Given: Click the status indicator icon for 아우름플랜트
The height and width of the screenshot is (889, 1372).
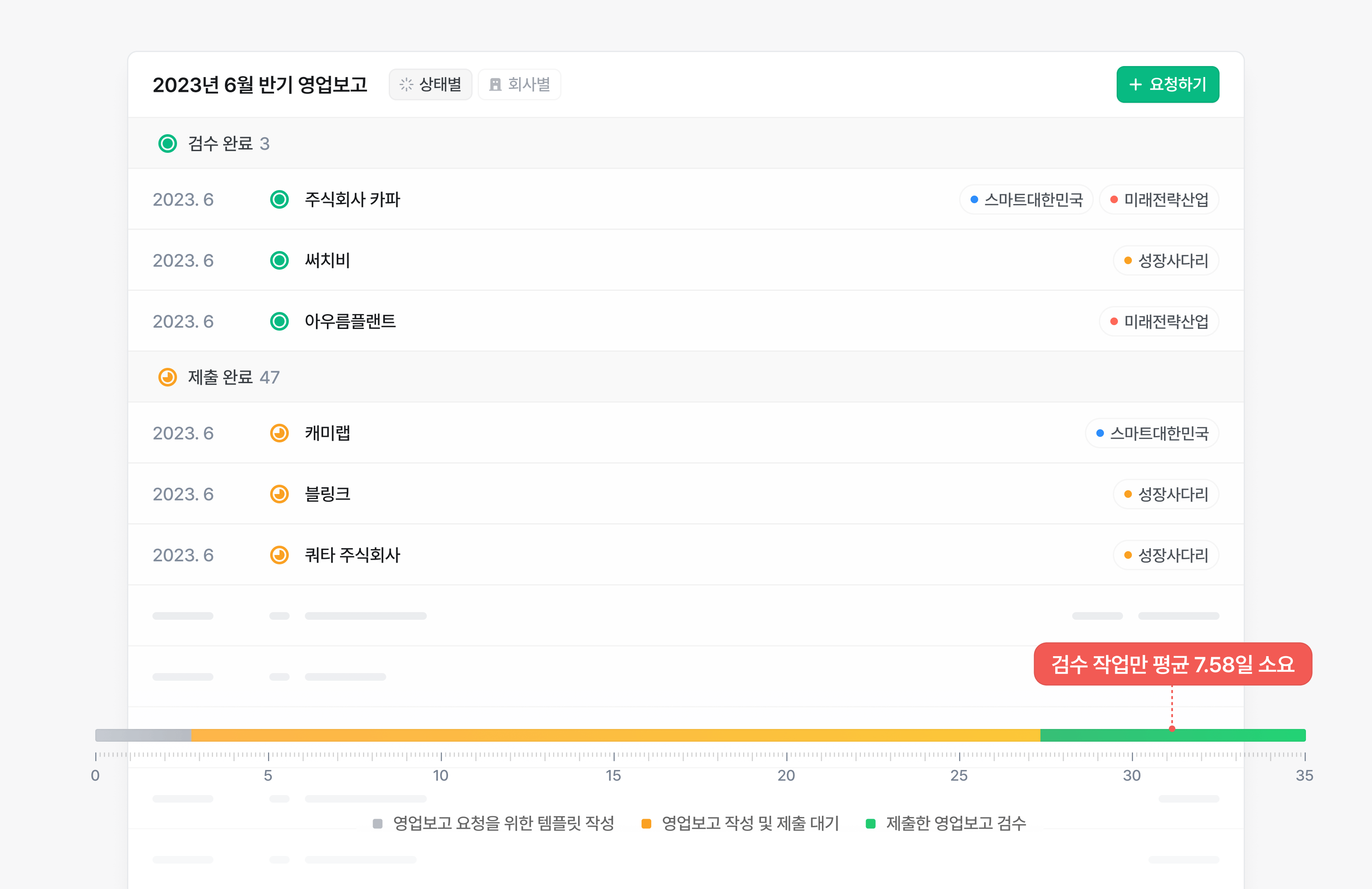Looking at the screenshot, I should click(x=279, y=321).
